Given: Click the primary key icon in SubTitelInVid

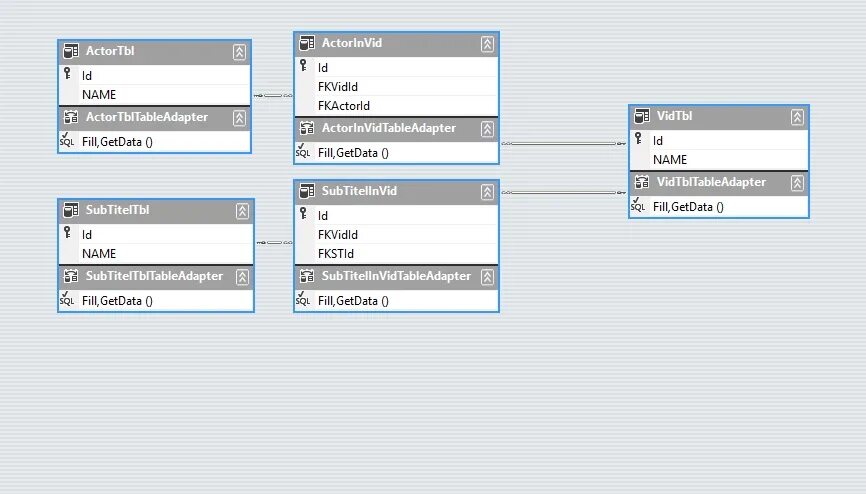Looking at the screenshot, I should pos(303,214).
